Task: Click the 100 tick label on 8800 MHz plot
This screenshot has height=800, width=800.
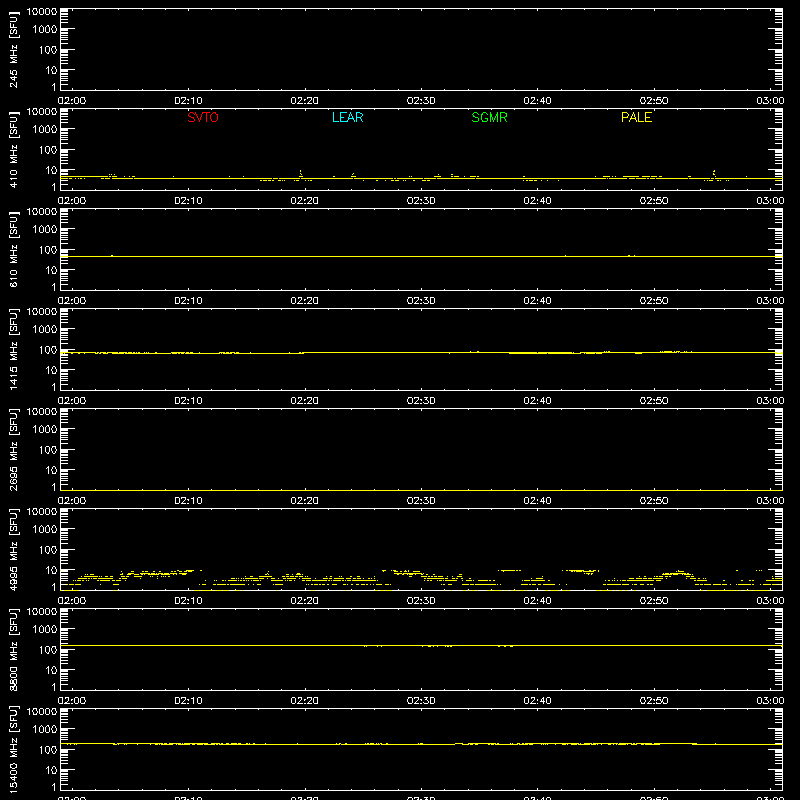Action: (x=48, y=650)
